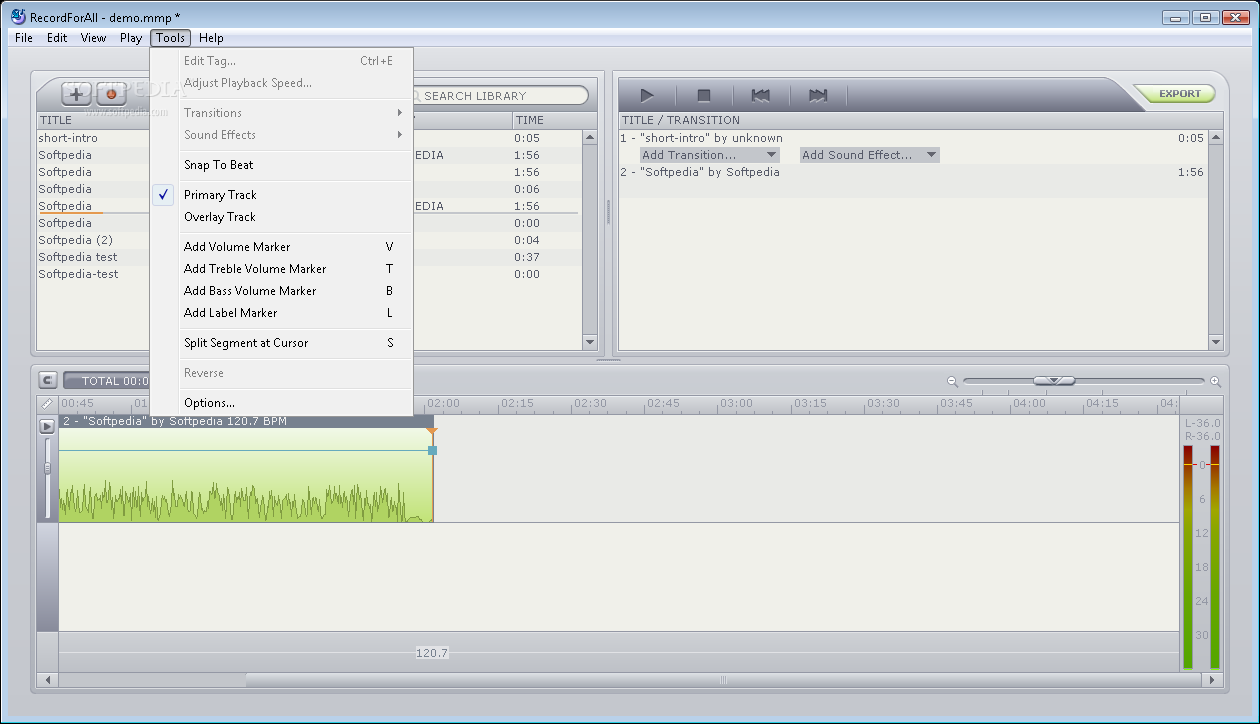1260x724 pixels.
Task: Select playlist item 1 "short-intro" by unknown
Action: [913, 138]
